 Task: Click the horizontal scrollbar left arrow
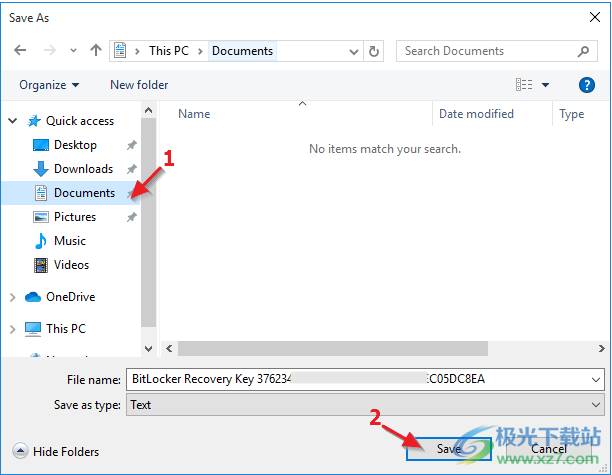point(169,349)
